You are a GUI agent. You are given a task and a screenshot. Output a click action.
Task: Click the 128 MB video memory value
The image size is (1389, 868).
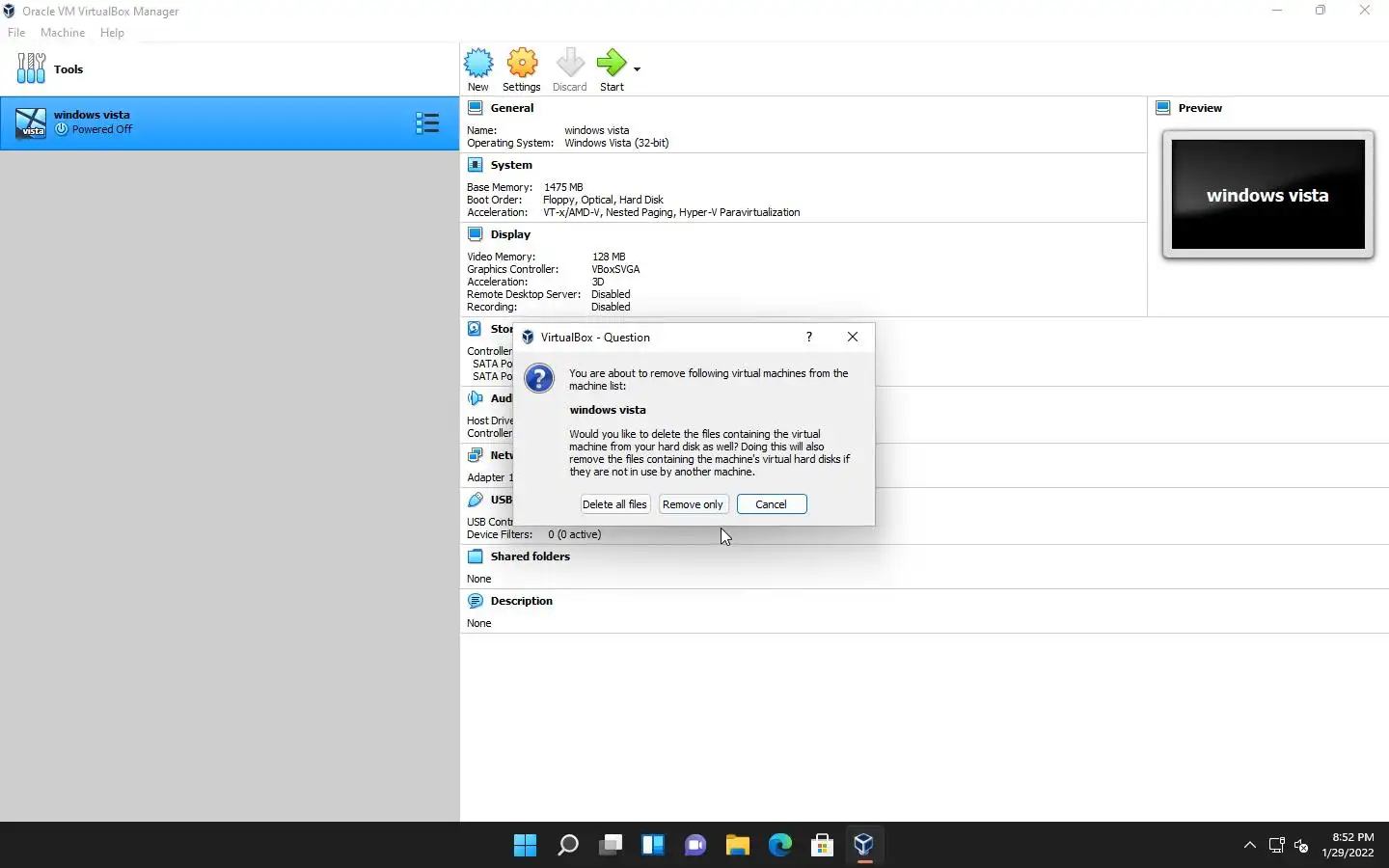(x=609, y=257)
